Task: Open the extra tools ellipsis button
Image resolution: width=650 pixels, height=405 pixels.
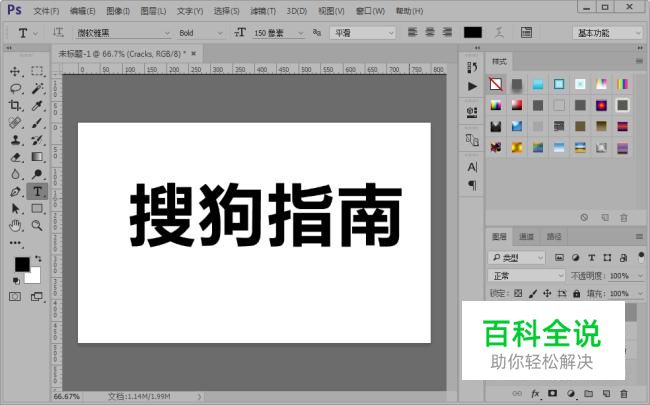Action: click(15, 243)
